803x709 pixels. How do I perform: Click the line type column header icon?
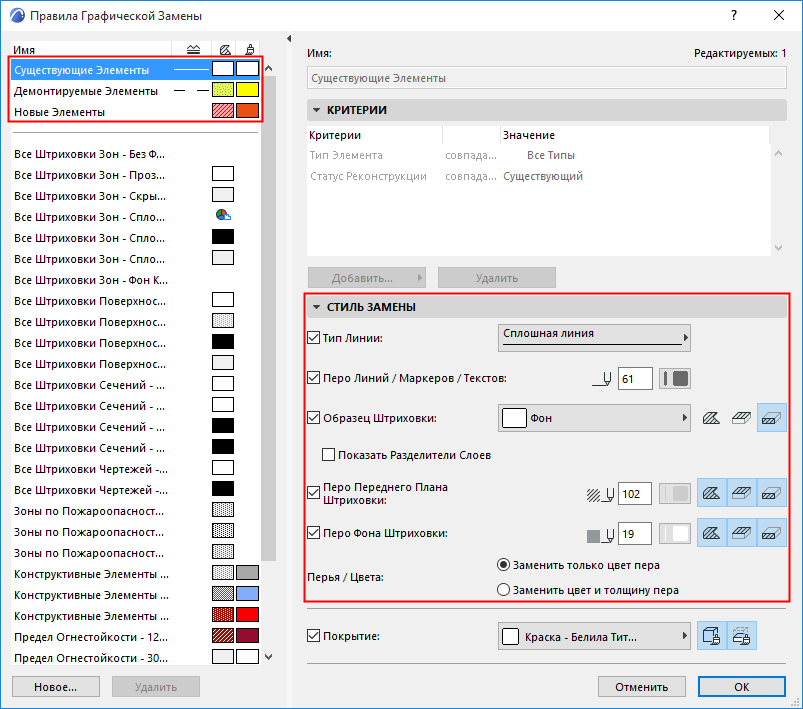pos(193,50)
